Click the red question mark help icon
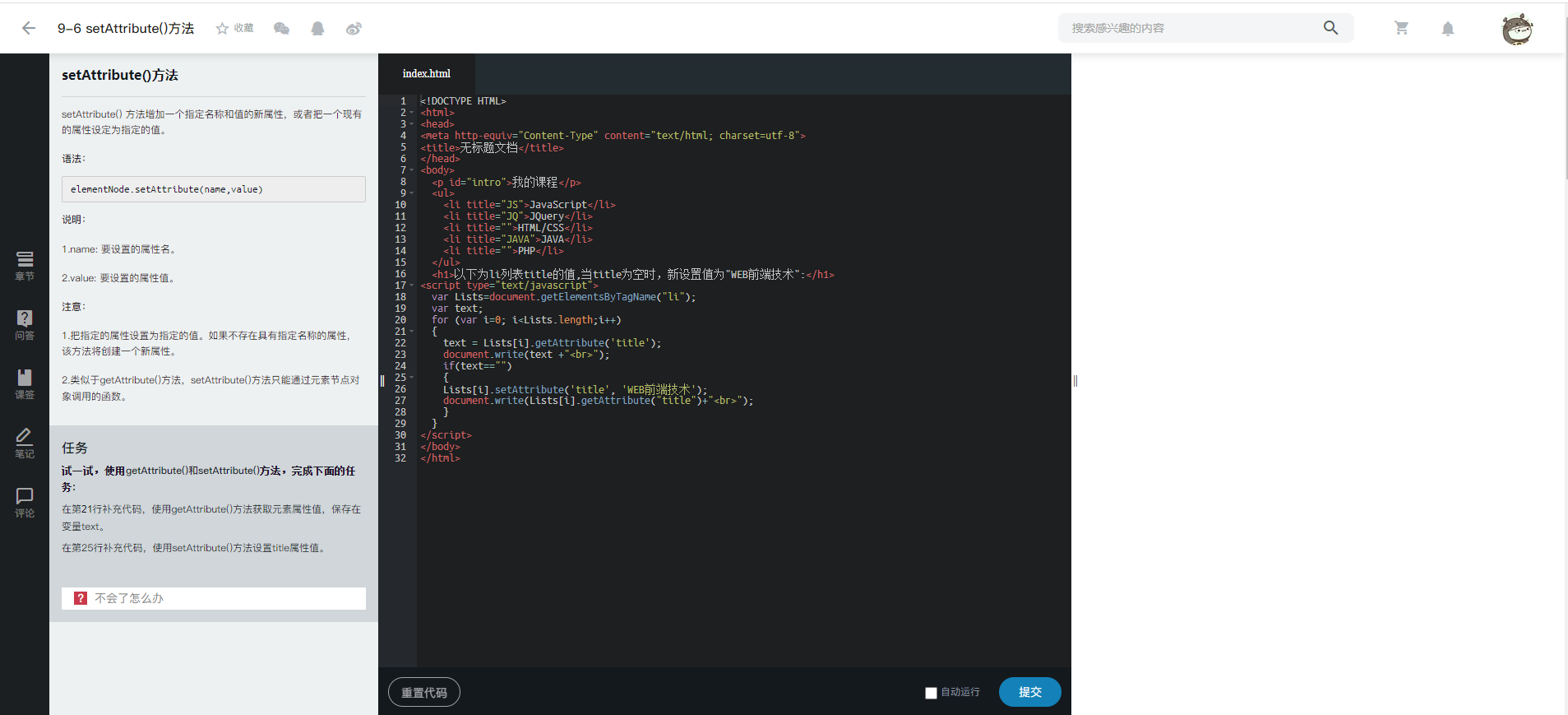The image size is (1568, 715). [x=81, y=598]
